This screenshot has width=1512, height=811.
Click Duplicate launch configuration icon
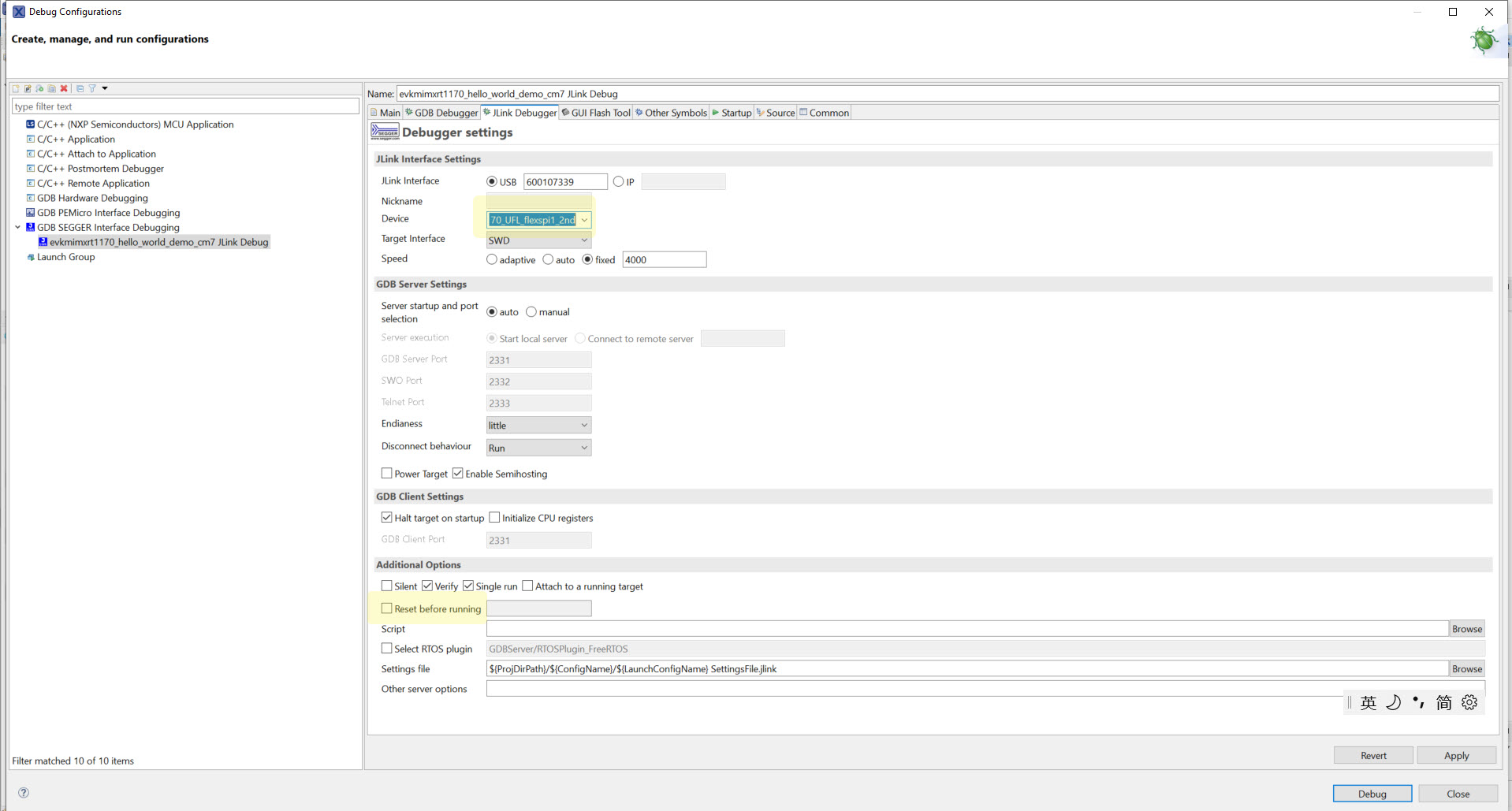tap(51, 88)
